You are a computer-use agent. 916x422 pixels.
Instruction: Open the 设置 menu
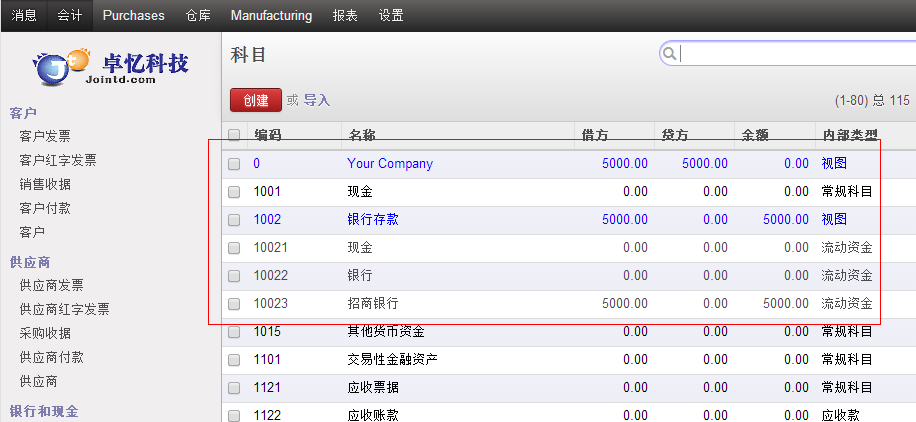tap(392, 15)
